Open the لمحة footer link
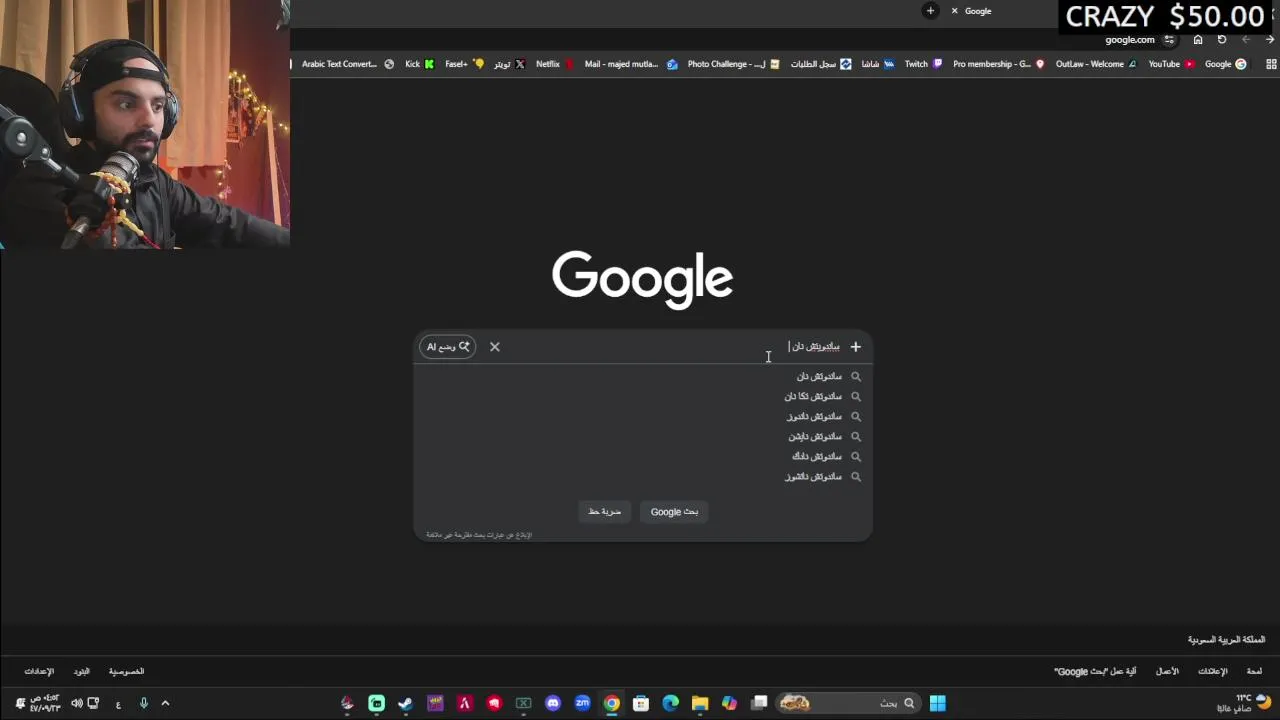 point(1254,672)
